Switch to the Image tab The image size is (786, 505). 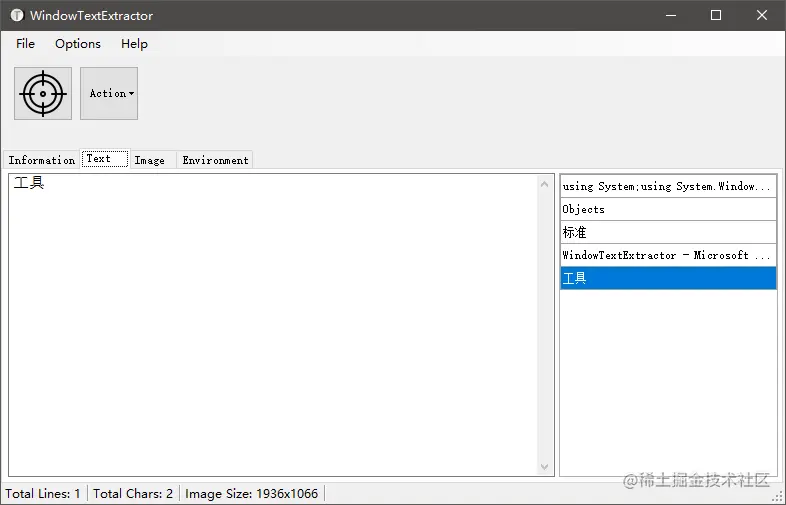(153, 160)
